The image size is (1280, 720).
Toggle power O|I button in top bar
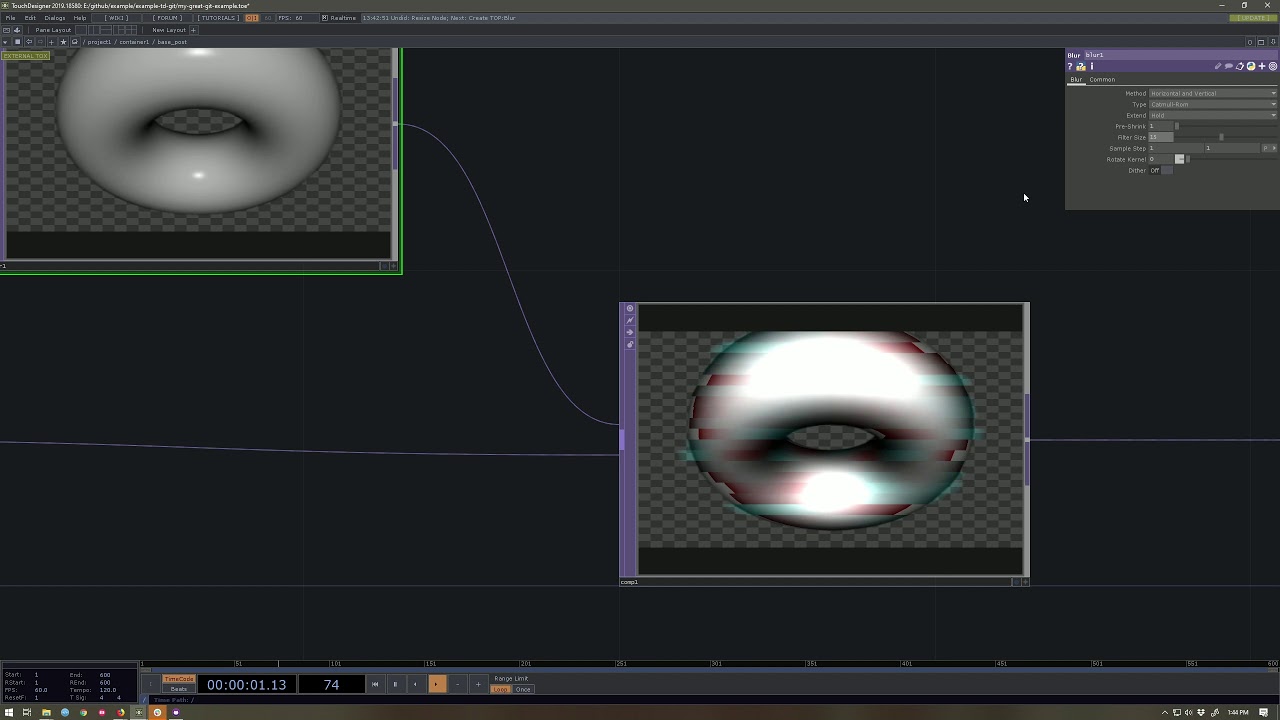[x=252, y=18]
